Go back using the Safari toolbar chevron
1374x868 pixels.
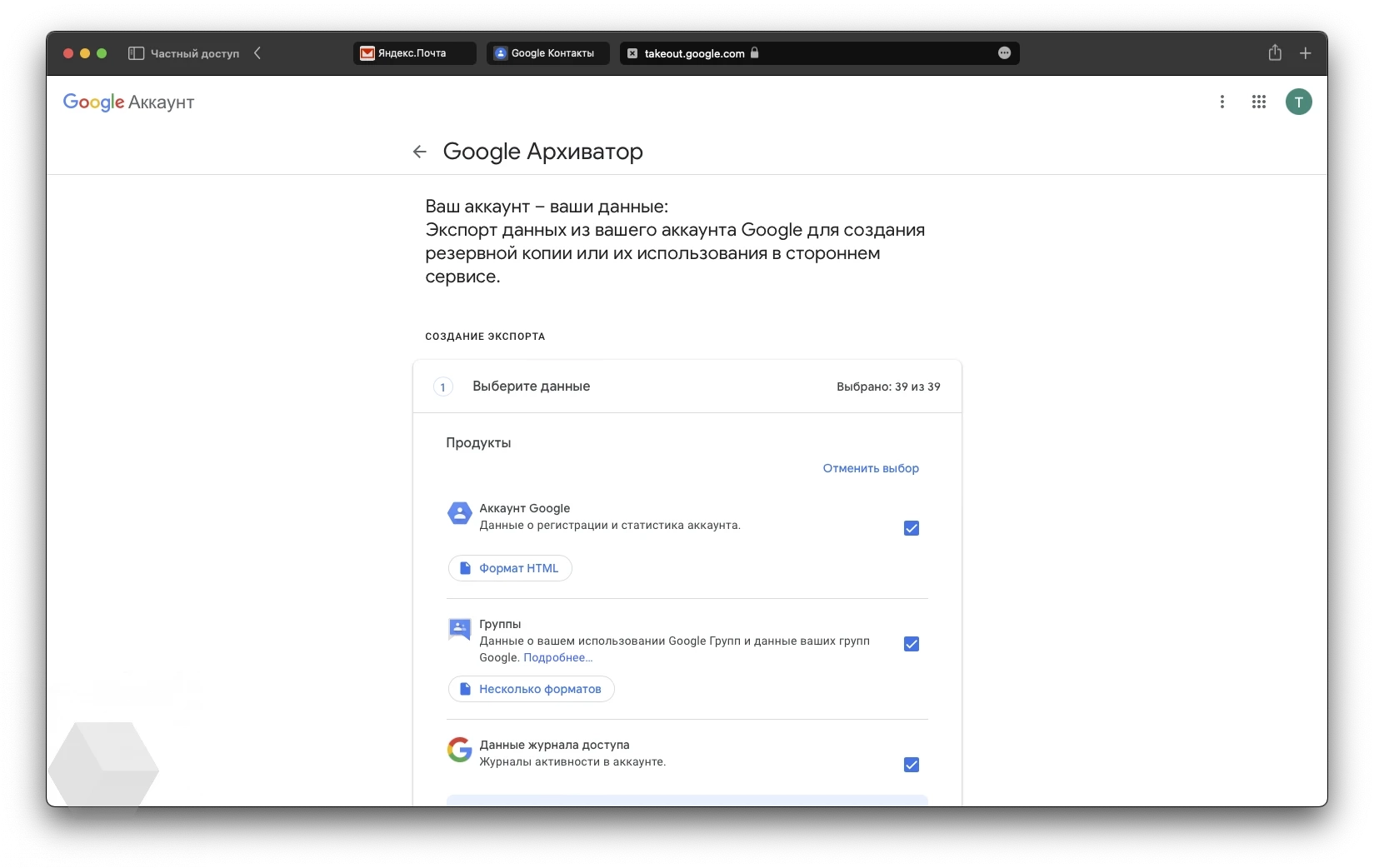(x=257, y=53)
